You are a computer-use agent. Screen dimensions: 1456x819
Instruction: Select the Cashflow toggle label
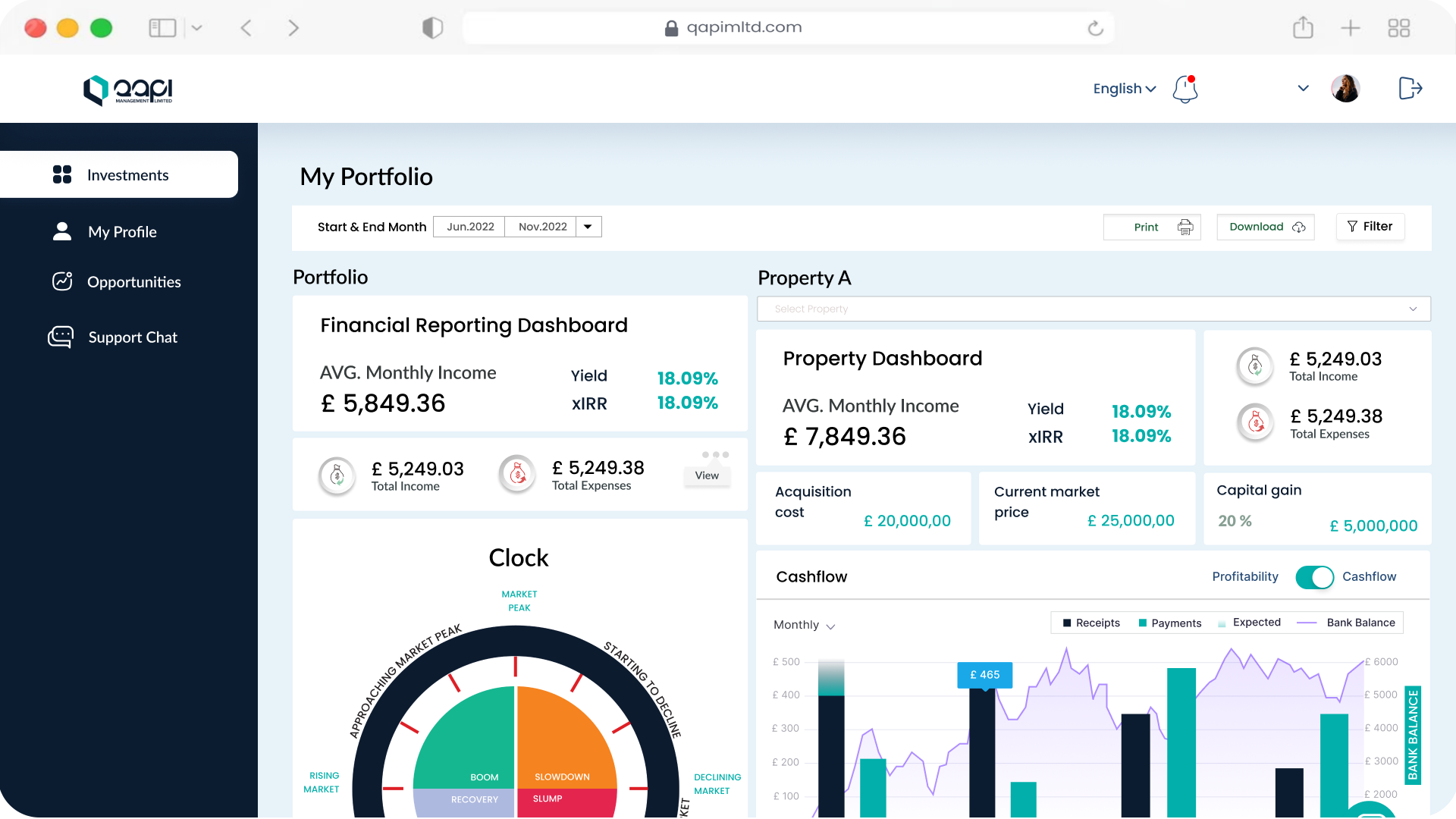click(1369, 576)
